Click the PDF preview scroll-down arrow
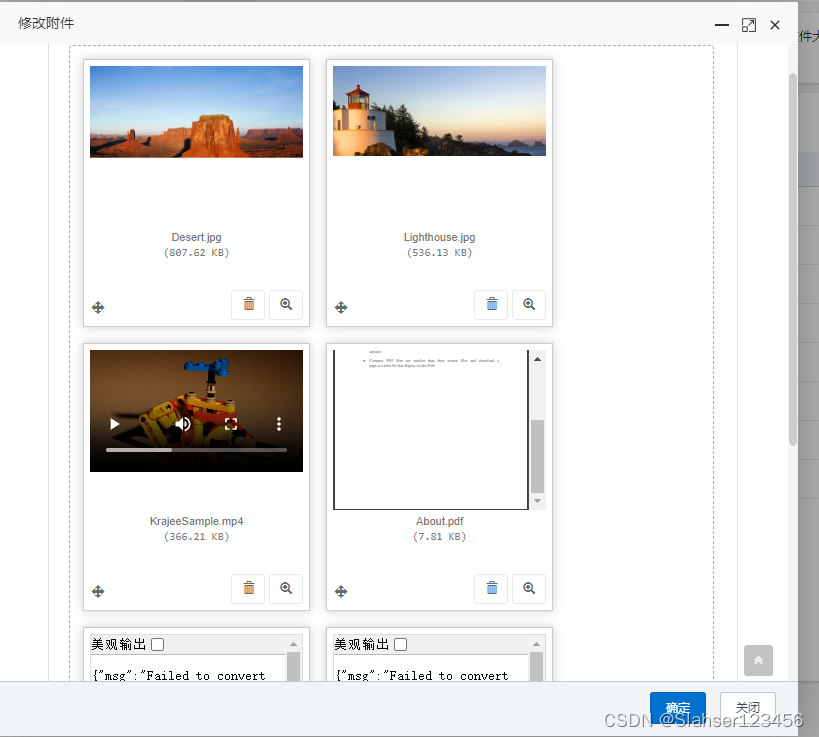This screenshot has width=819, height=737. [537, 501]
